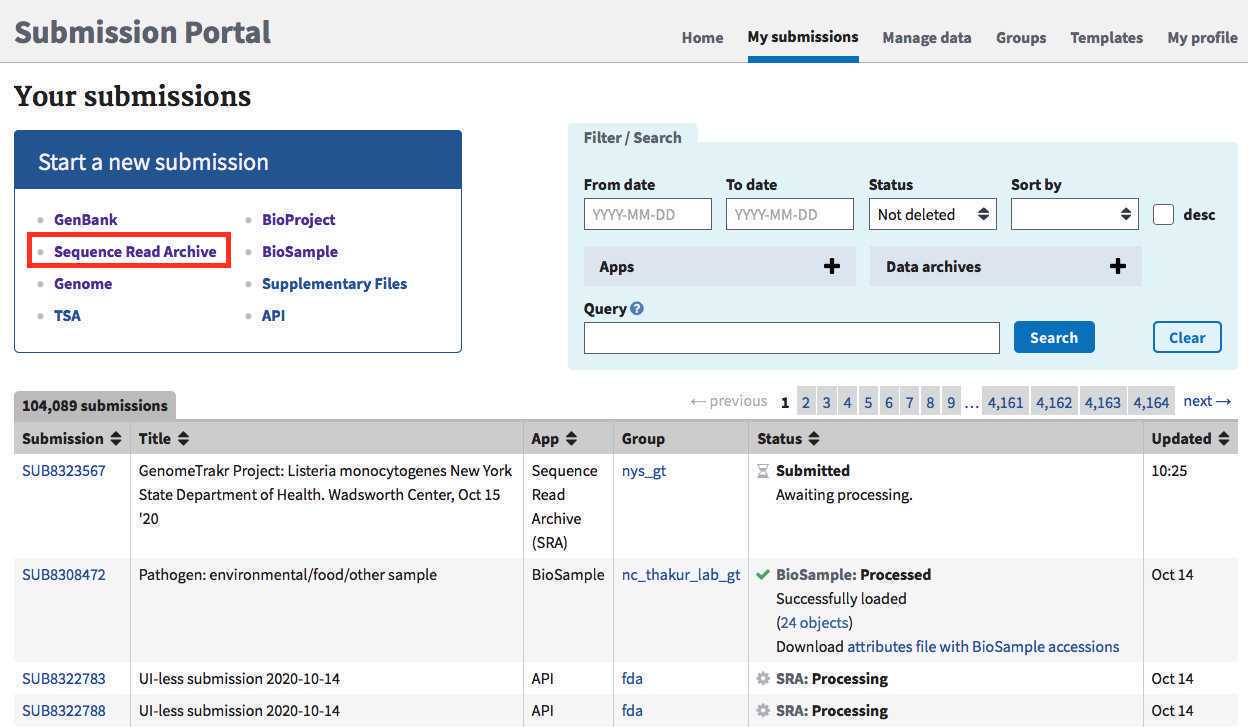Open submission SUB8323567
This screenshot has width=1248, height=727.
(x=64, y=470)
